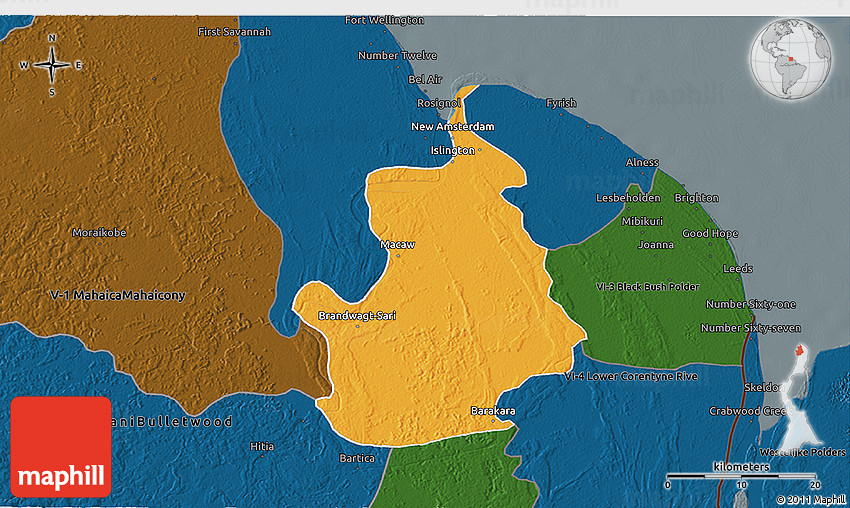Select the New Amsterdam label
This screenshot has height=508, width=850.
pos(452,127)
